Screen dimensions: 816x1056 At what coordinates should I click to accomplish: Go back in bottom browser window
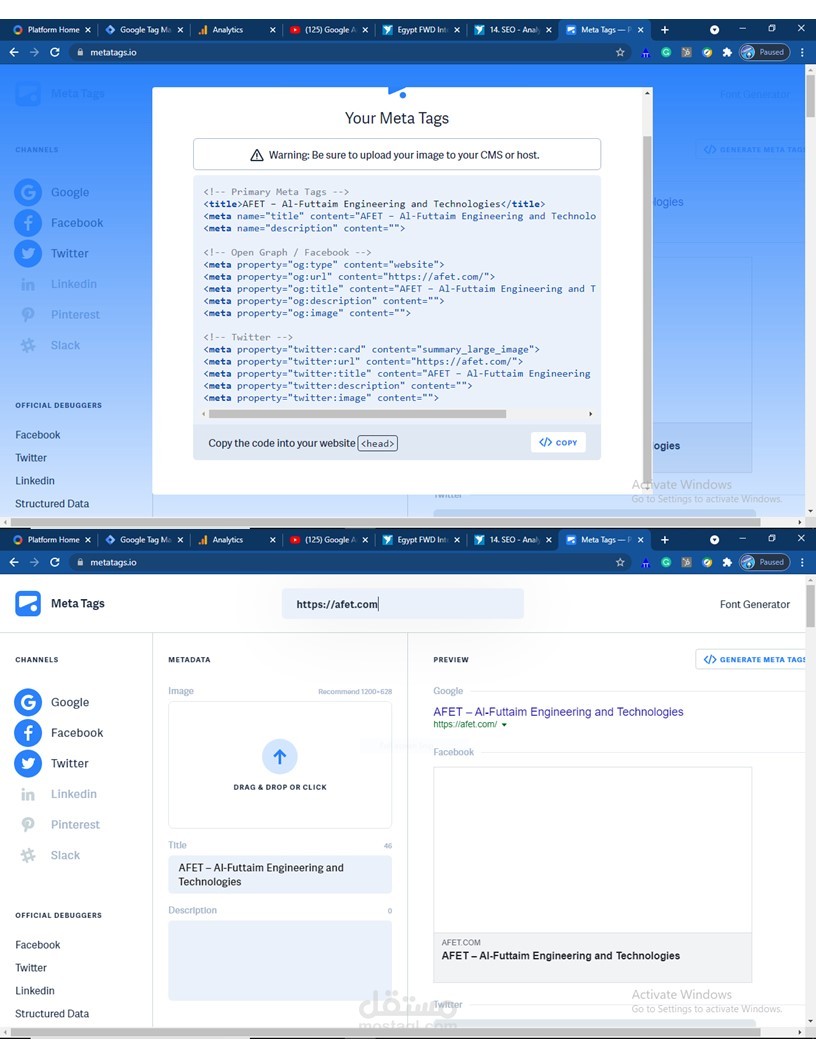[x=14, y=562]
